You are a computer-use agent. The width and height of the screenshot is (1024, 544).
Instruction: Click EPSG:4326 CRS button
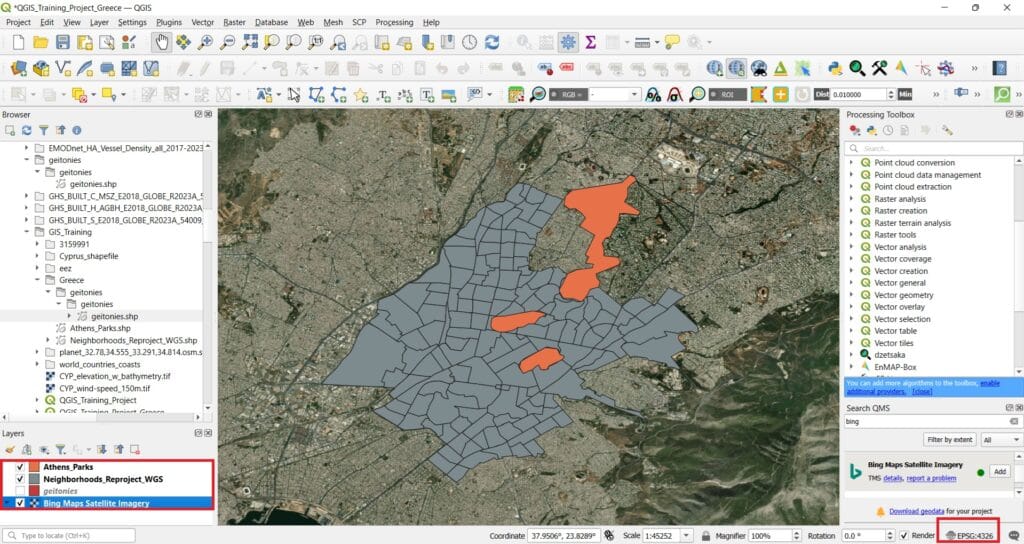tap(969, 536)
